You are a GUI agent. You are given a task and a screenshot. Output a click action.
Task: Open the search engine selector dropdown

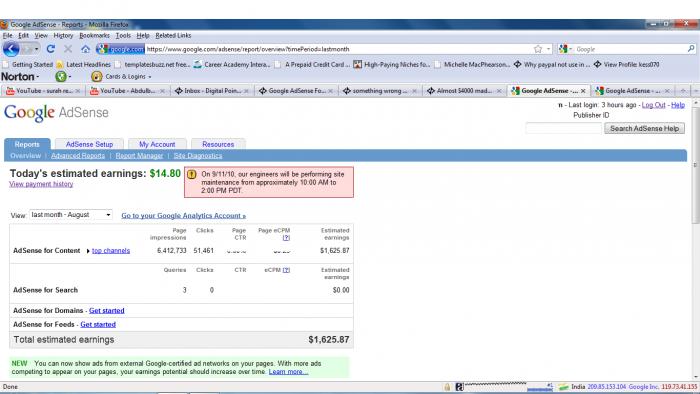click(566, 49)
